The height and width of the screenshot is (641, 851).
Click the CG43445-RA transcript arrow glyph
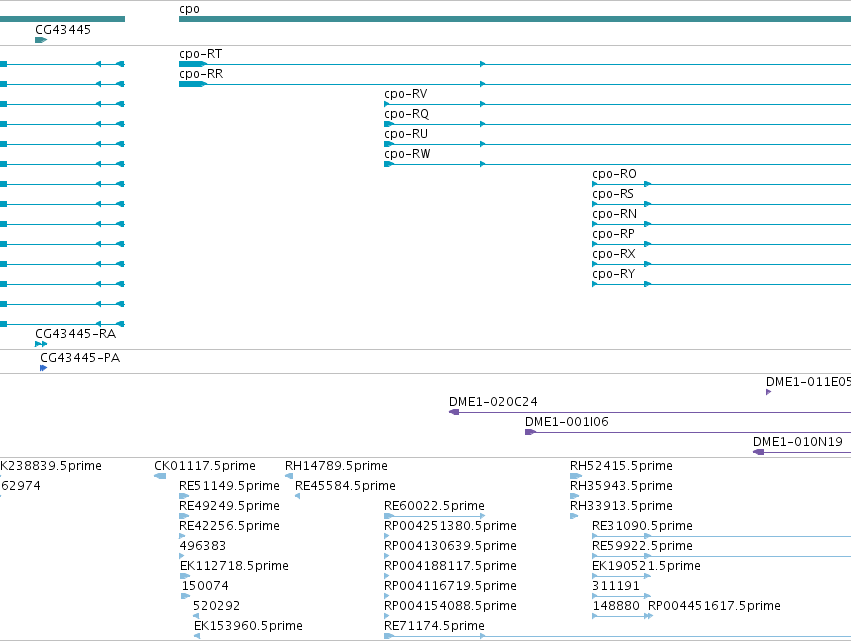41,344
